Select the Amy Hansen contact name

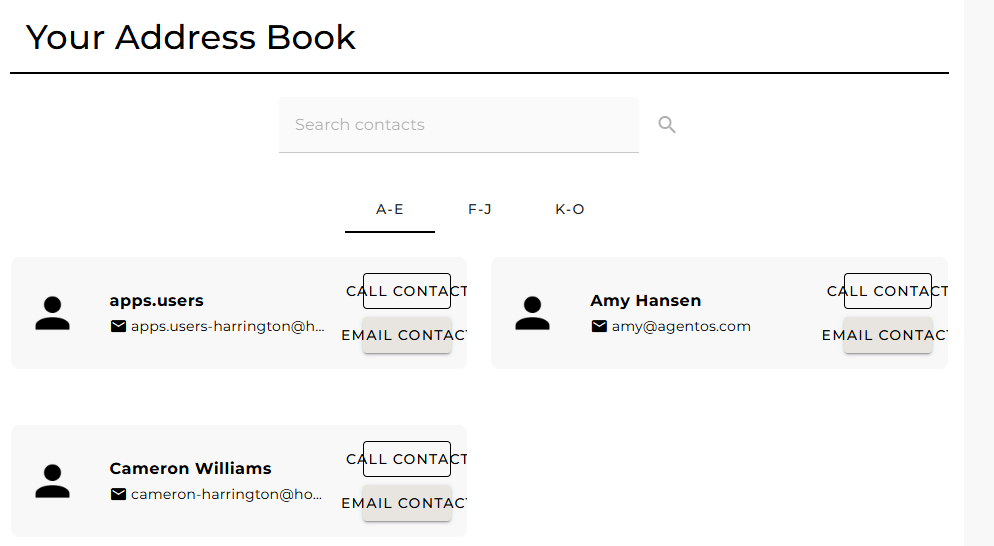(645, 300)
